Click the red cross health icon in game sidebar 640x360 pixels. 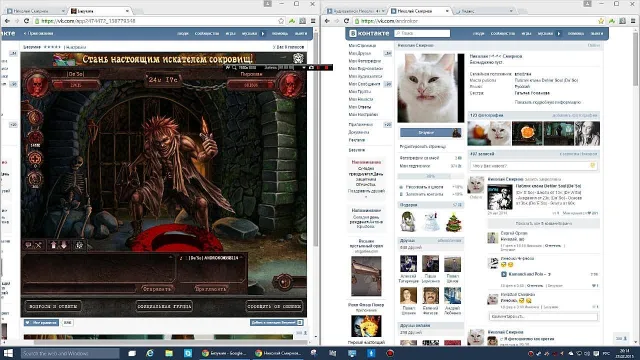click(x=35, y=158)
